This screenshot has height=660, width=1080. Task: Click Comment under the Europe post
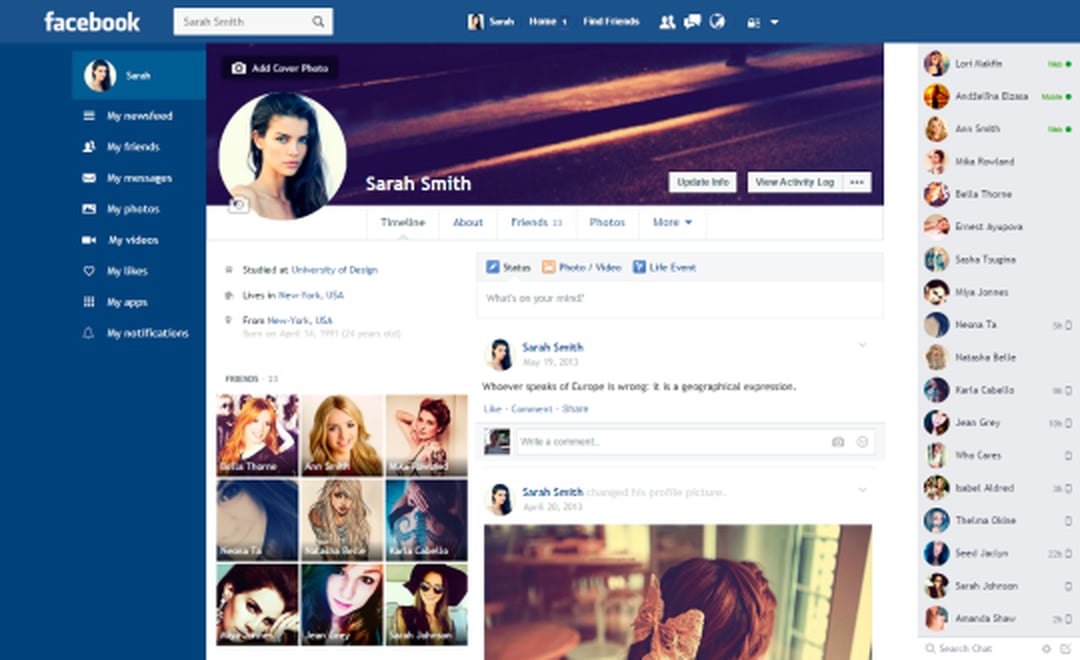pos(532,409)
